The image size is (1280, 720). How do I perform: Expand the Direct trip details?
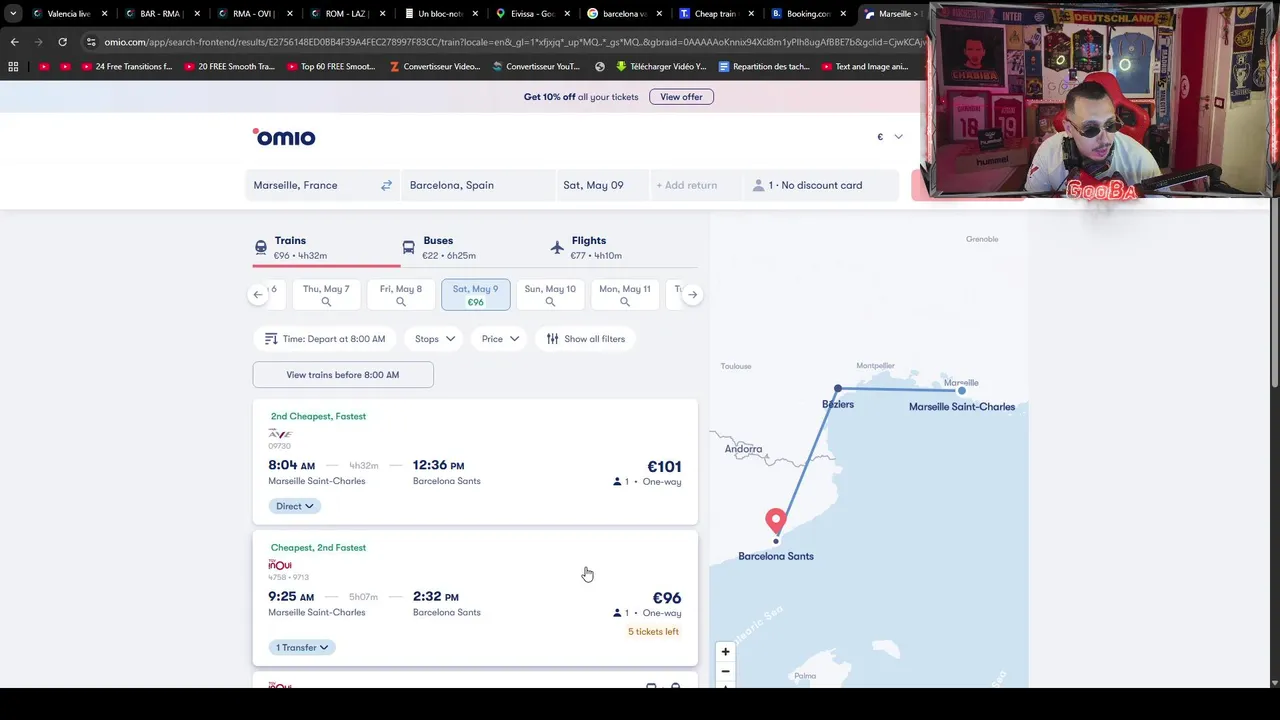[x=295, y=506]
